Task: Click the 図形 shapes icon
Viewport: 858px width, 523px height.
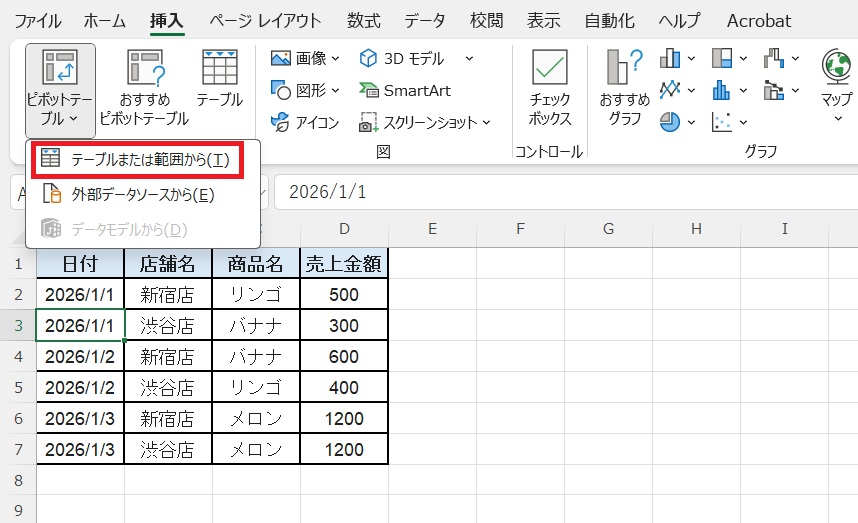Action: 281,90
